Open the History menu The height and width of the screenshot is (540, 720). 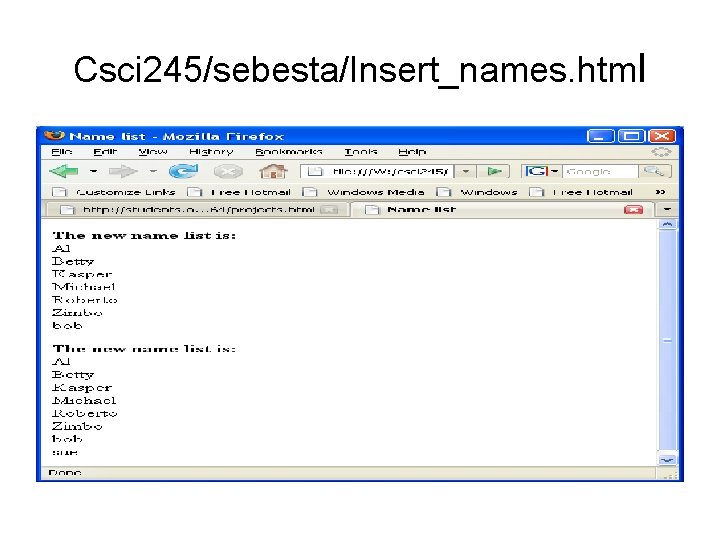[x=211, y=152]
